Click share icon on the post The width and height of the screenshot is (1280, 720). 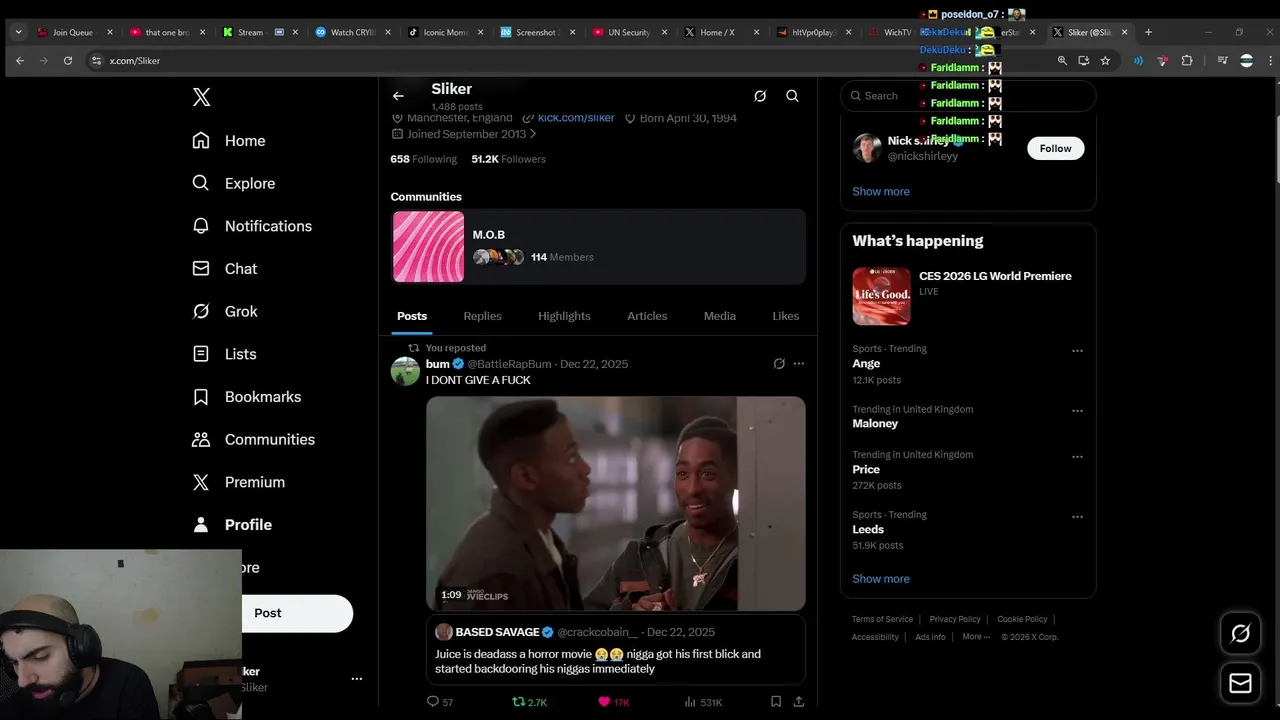(798, 702)
